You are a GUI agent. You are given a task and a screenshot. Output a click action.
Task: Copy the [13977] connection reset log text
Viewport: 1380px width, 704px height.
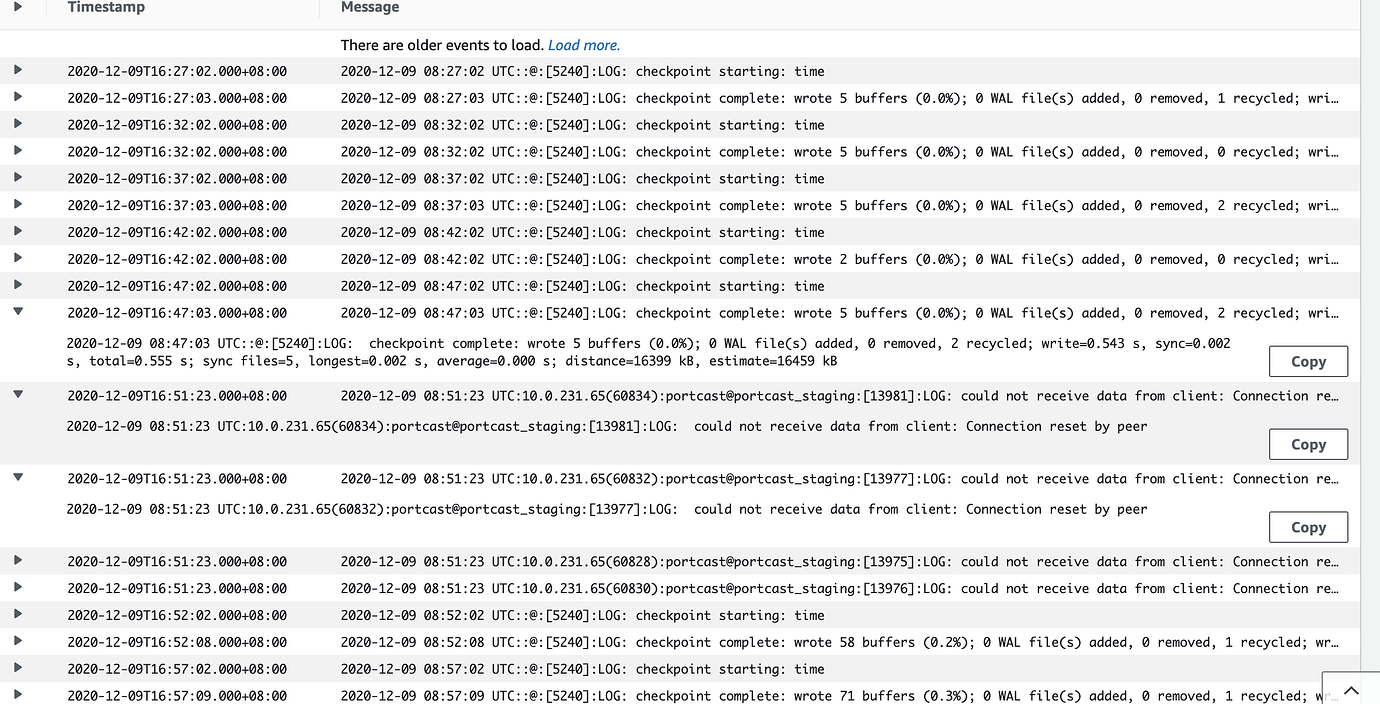tap(1308, 528)
